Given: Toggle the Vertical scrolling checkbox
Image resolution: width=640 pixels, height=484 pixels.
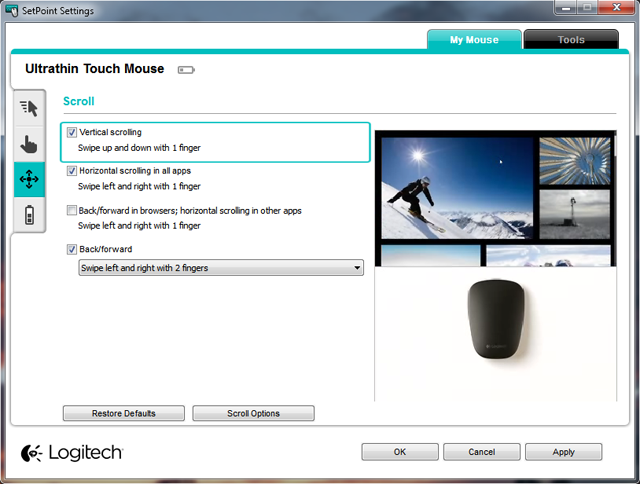Looking at the screenshot, I should coord(71,132).
